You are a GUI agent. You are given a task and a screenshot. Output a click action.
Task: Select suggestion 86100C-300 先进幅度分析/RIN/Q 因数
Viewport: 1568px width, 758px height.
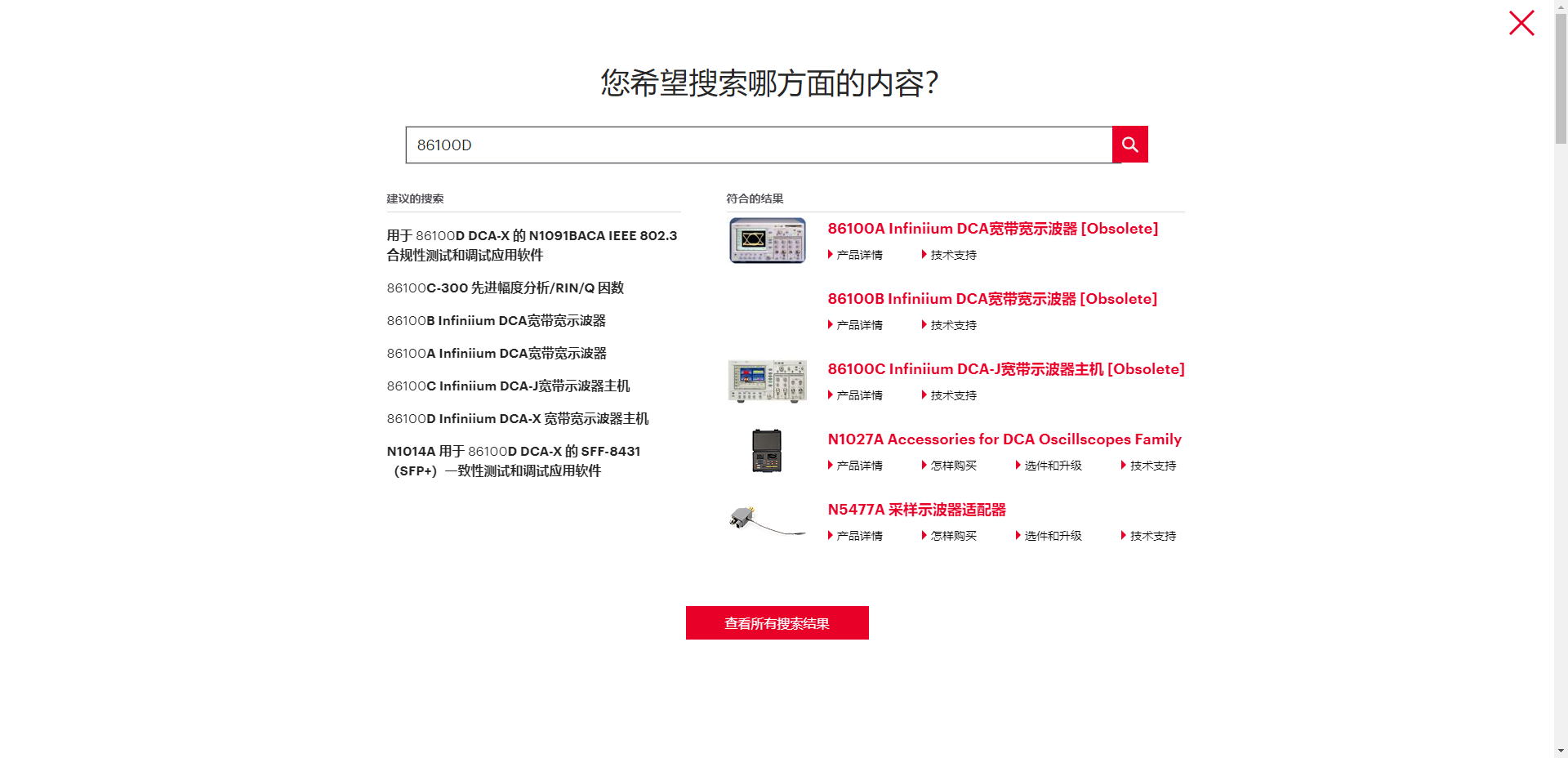(506, 287)
